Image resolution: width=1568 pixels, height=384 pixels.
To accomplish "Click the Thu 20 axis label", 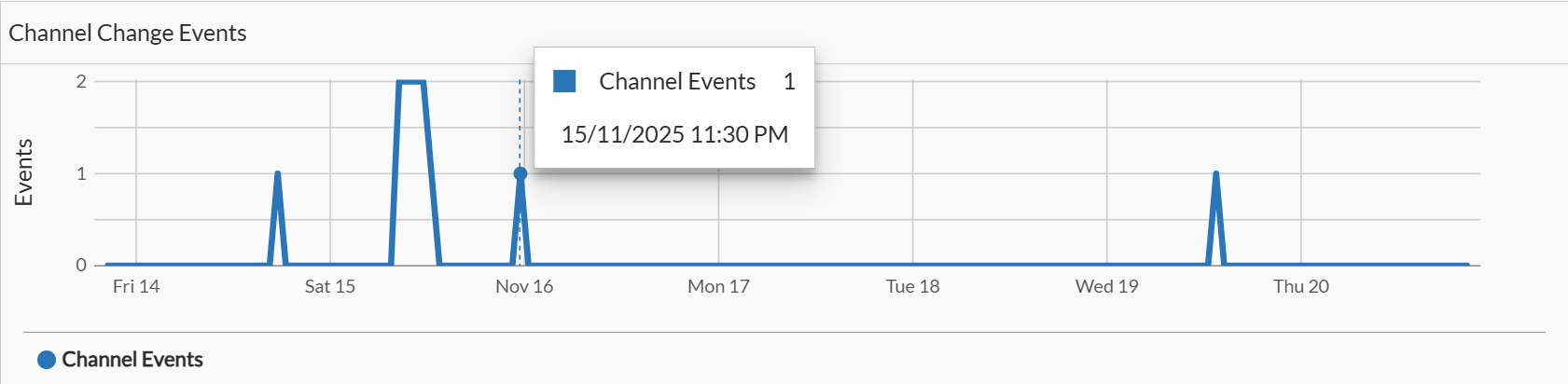I will (x=1300, y=286).
